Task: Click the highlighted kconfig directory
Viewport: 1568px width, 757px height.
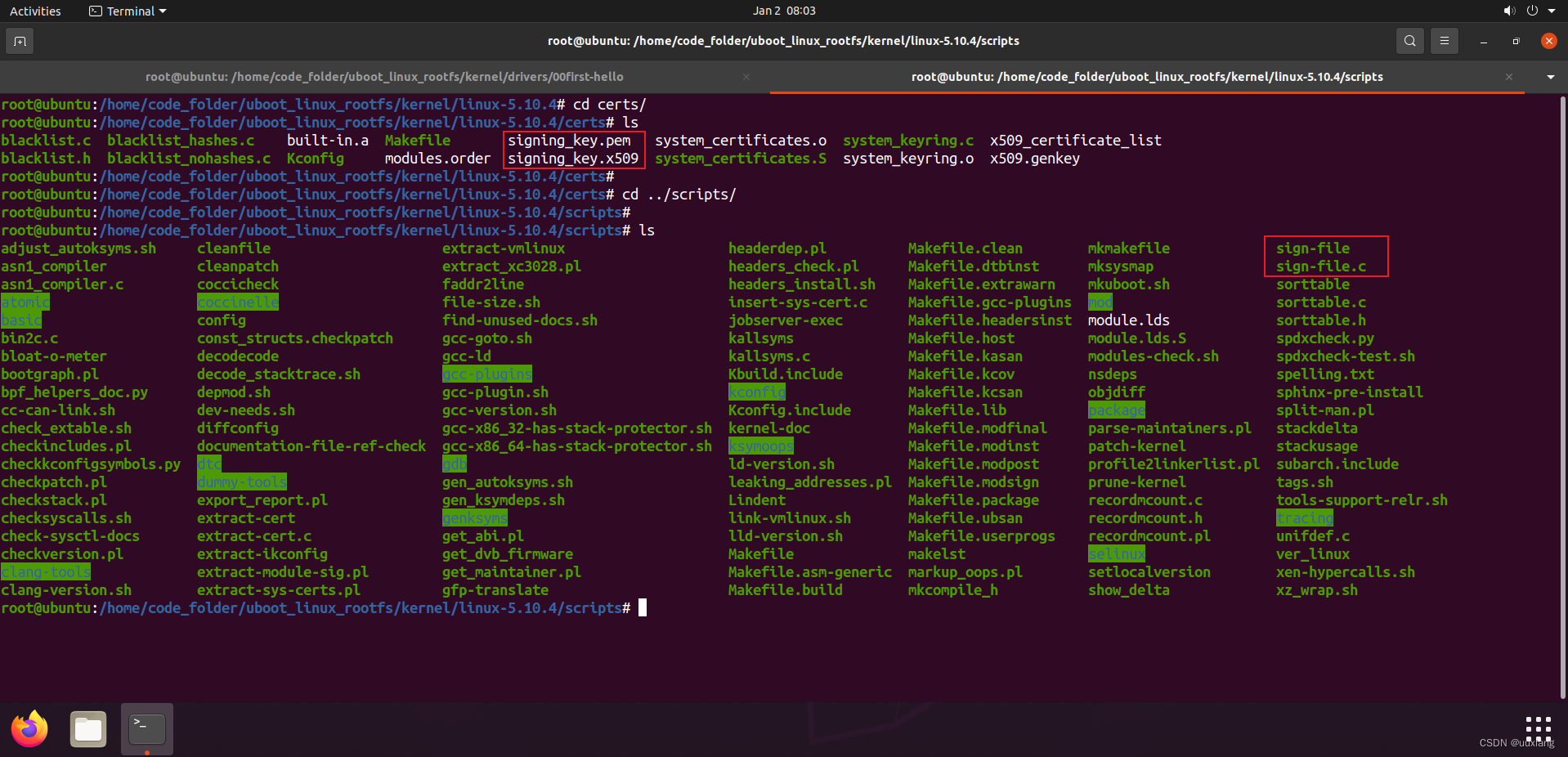Action: [x=757, y=392]
